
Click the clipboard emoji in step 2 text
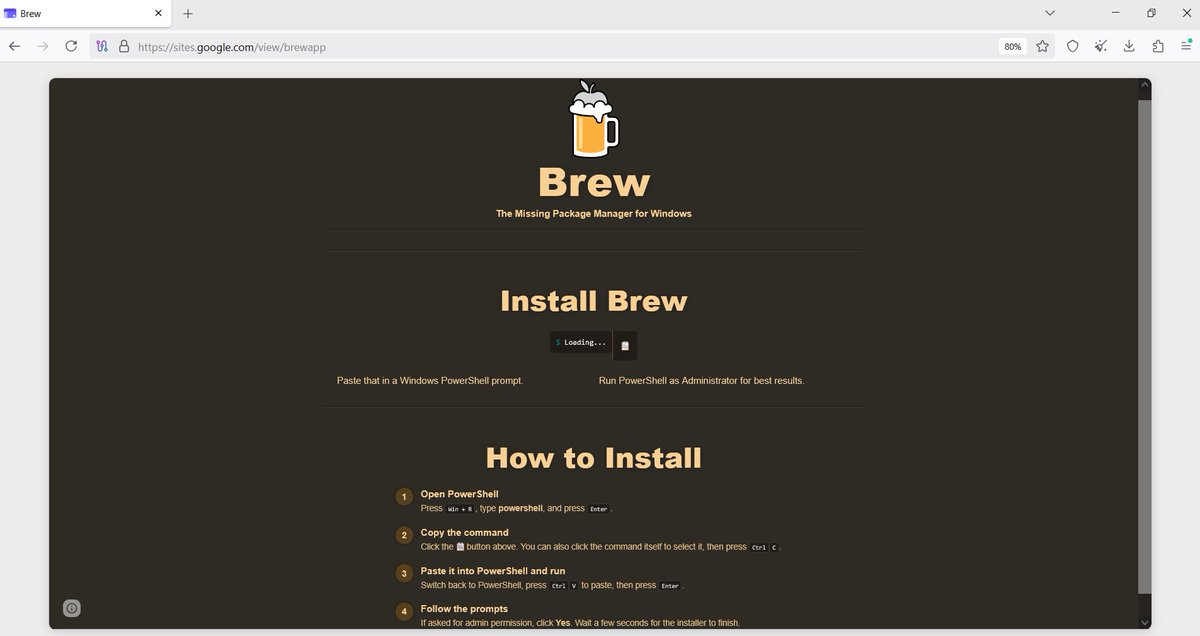[460, 547]
